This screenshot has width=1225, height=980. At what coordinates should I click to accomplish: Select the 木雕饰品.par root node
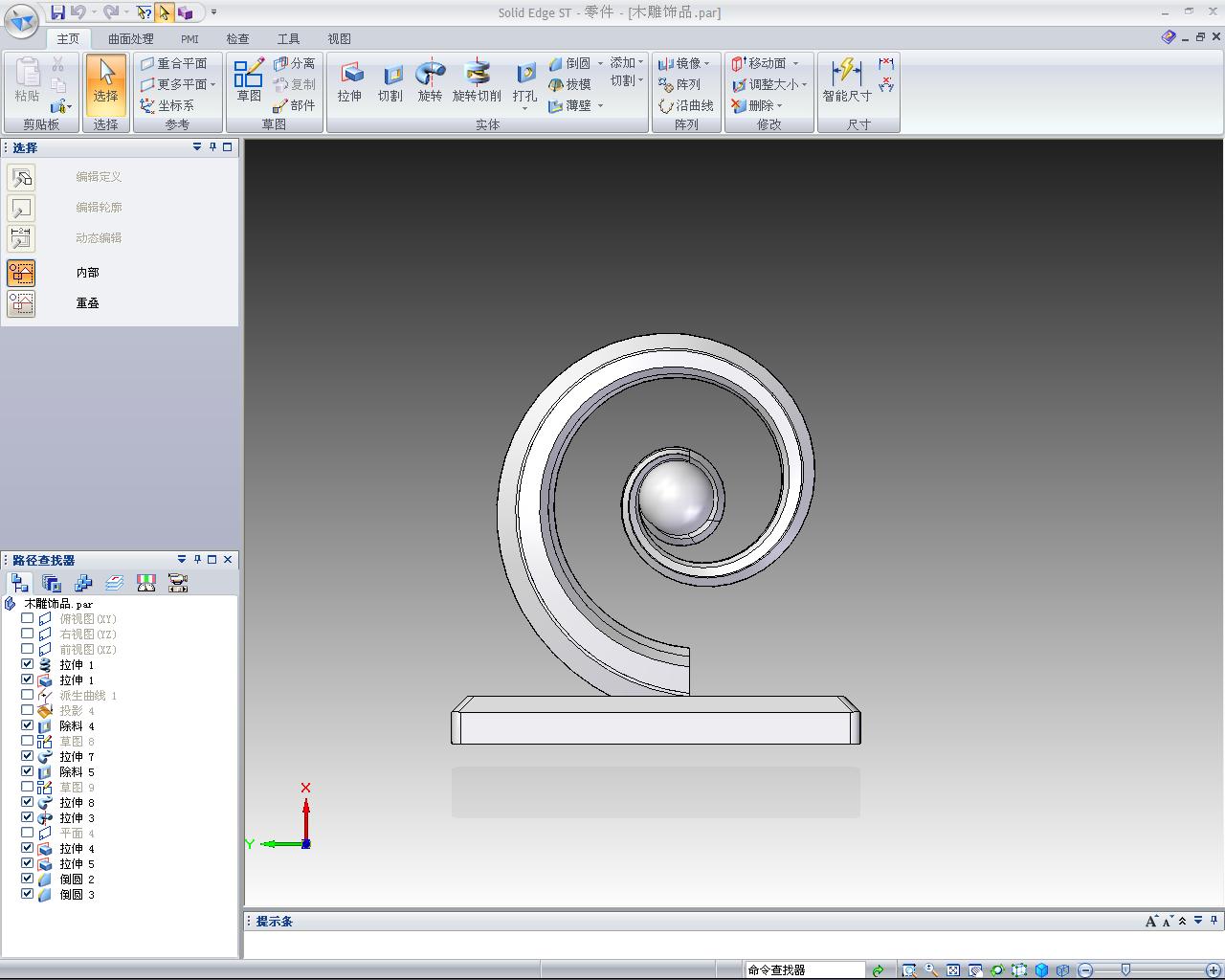pos(58,604)
